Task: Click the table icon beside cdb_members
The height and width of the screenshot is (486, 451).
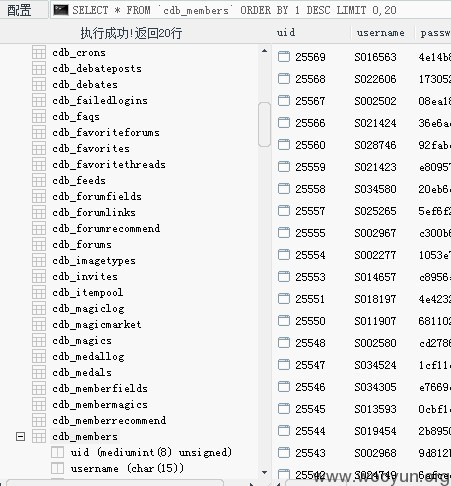Action: click(x=39, y=437)
